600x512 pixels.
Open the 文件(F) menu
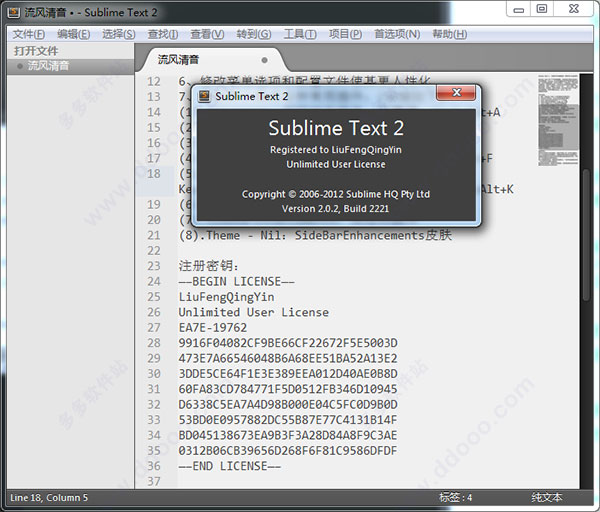(x=29, y=34)
